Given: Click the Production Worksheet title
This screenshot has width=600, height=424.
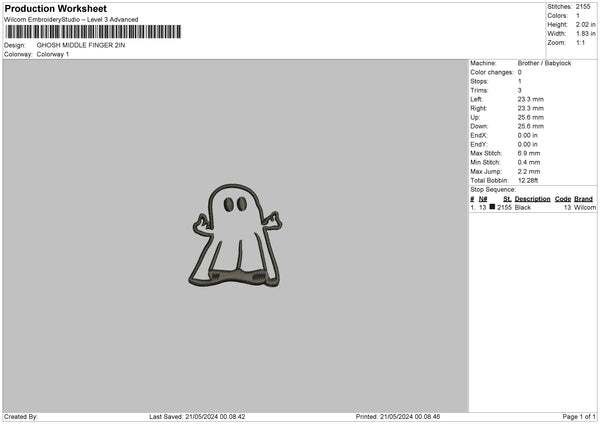Looking at the screenshot, I should (55, 8).
